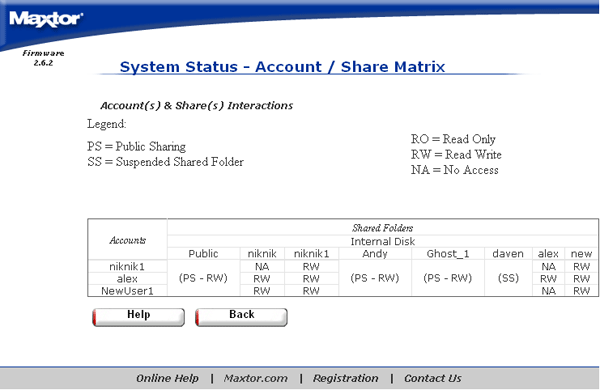
Task: Click the RO = Read Only legend
Action: pyautogui.click(x=453, y=139)
